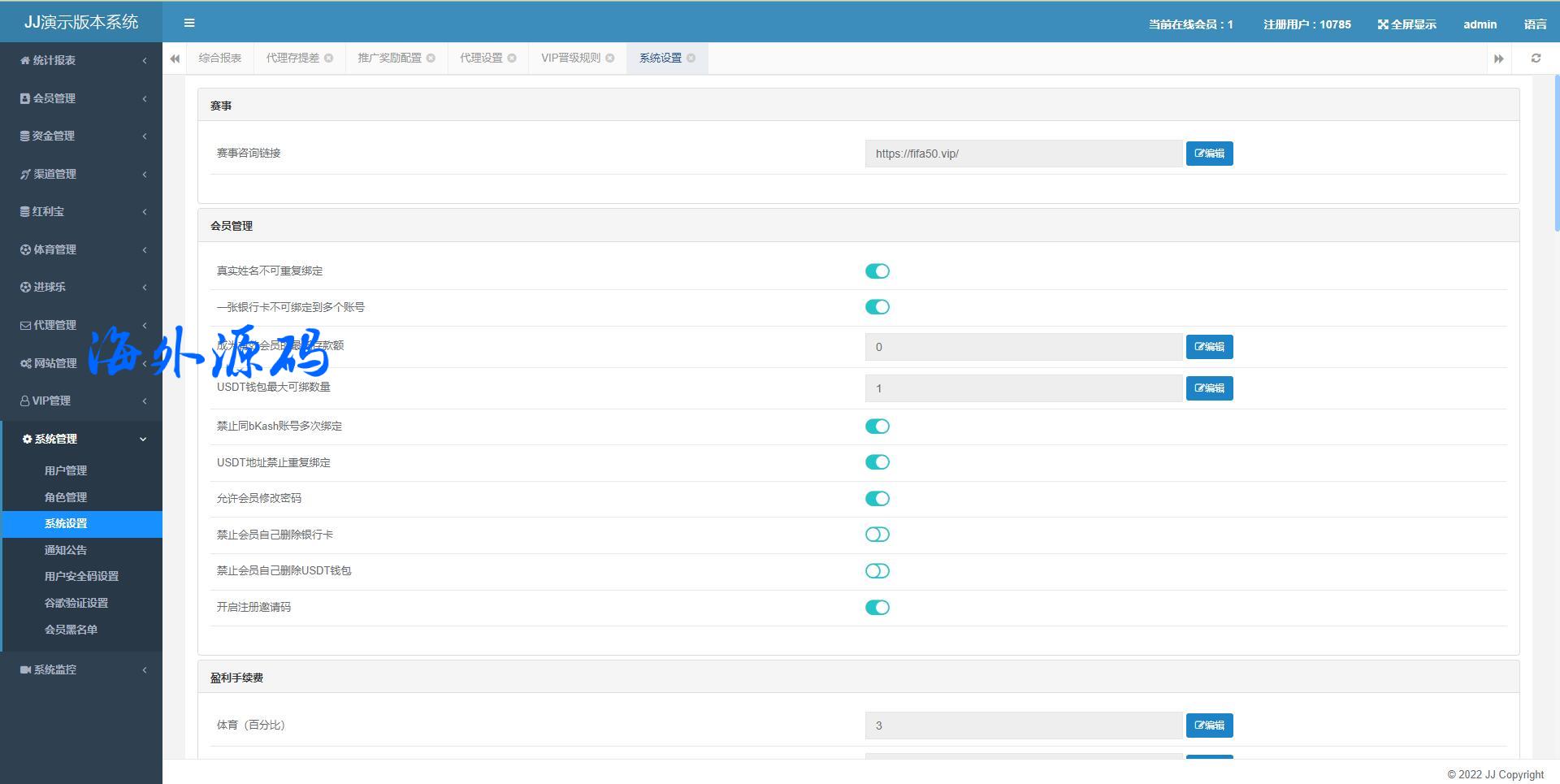Close the 代理存提差 tab via its x icon

pyautogui.click(x=329, y=58)
